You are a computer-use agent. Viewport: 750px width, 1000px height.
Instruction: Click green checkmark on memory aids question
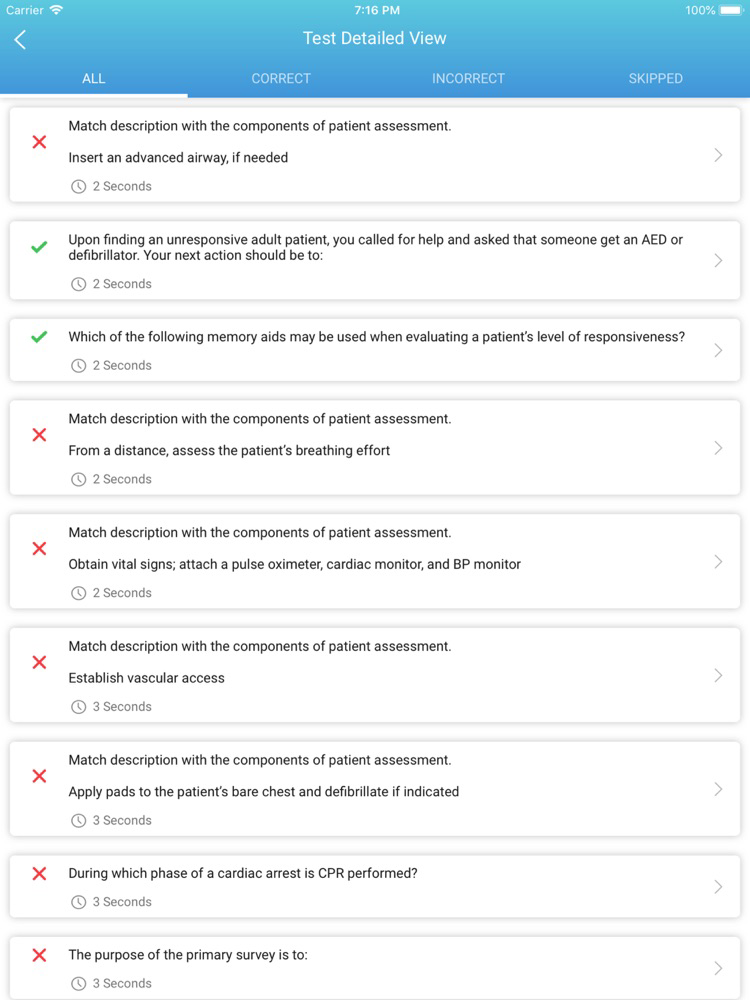[x=40, y=337]
